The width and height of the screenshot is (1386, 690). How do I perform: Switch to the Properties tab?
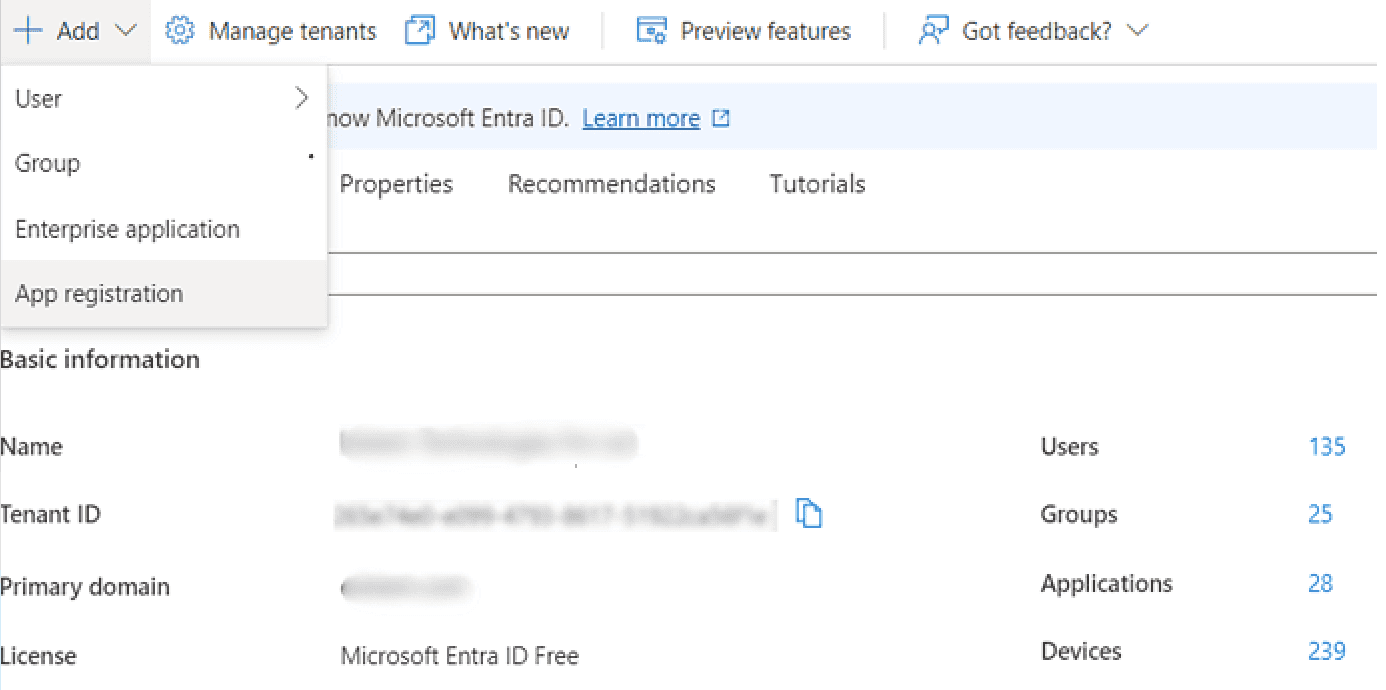click(x=396, y=184)
